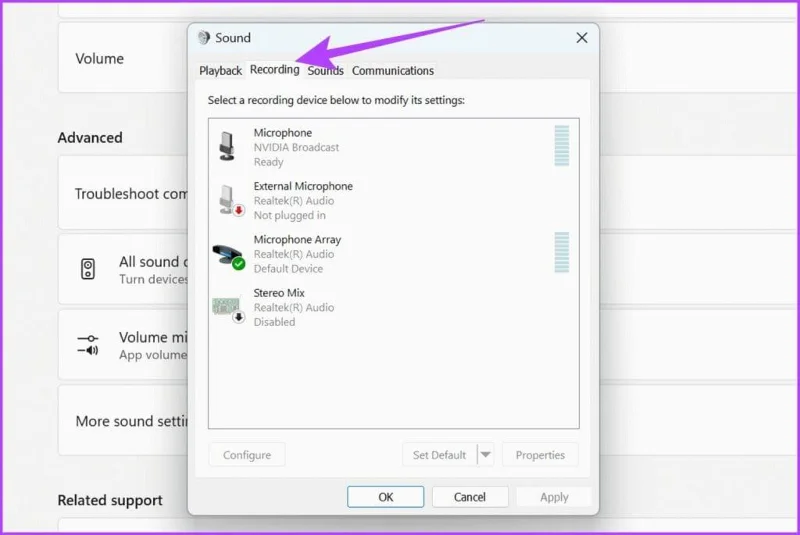Open More sound settings in Settings
The height and width of the screenshot is (535, 800).
[123, 420]
